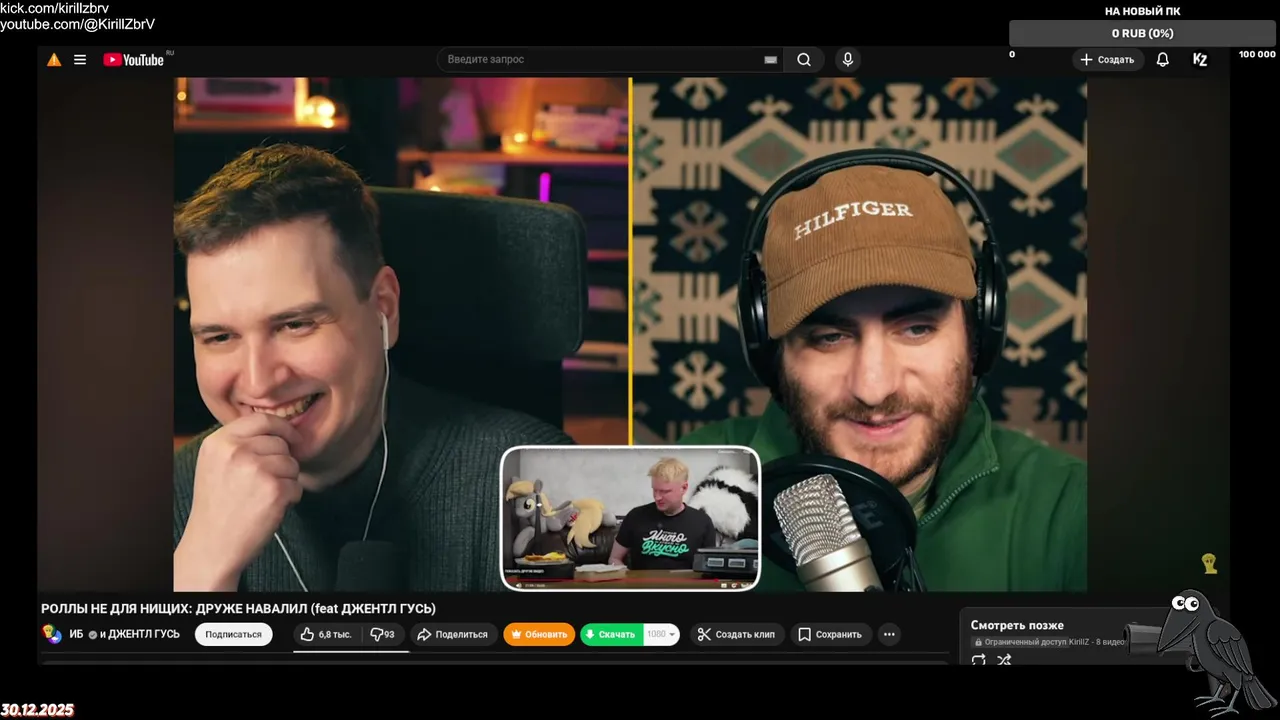
Task: Click 'Поделиться' share button
Action: 453,634
